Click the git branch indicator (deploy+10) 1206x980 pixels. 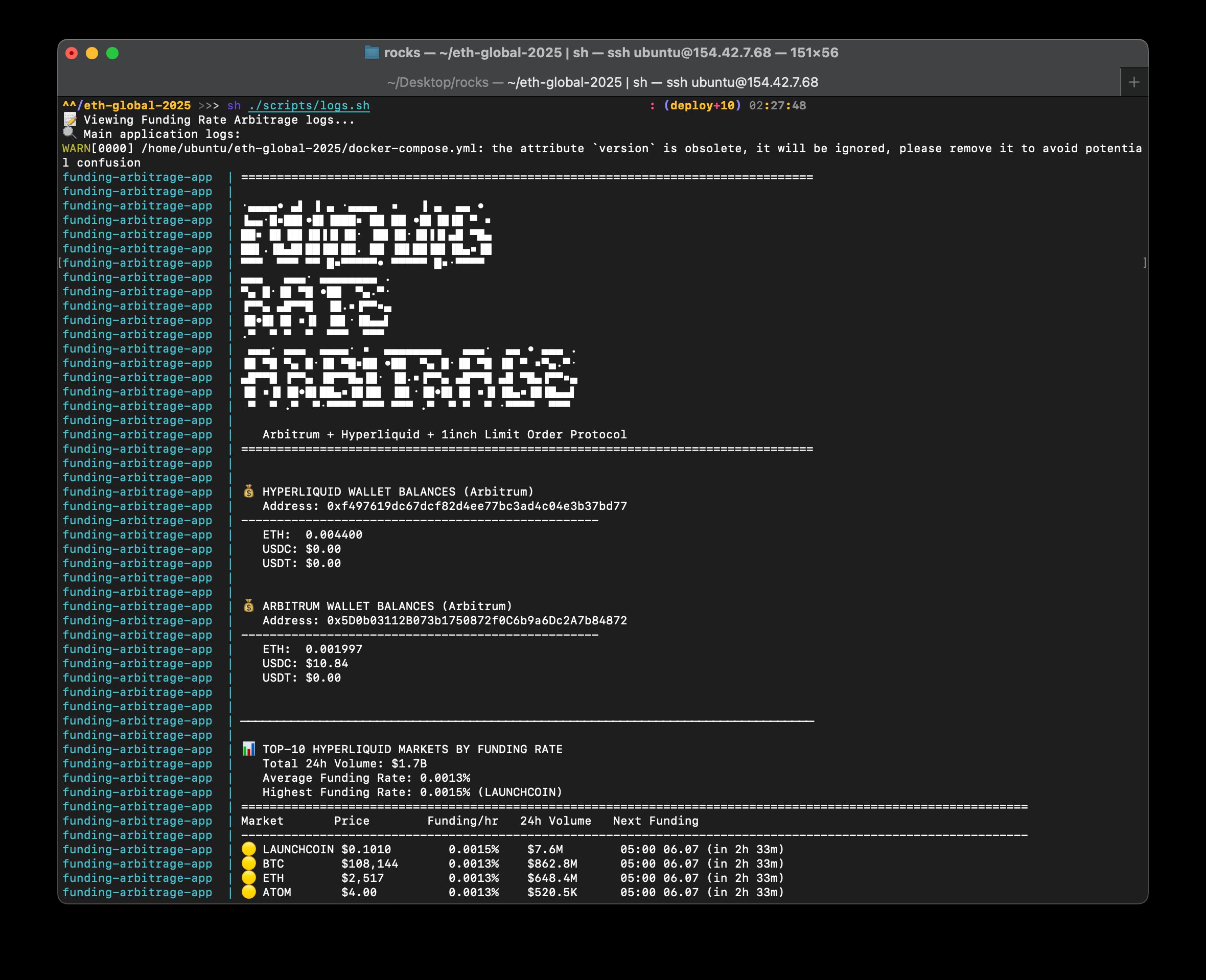[702, 106]
